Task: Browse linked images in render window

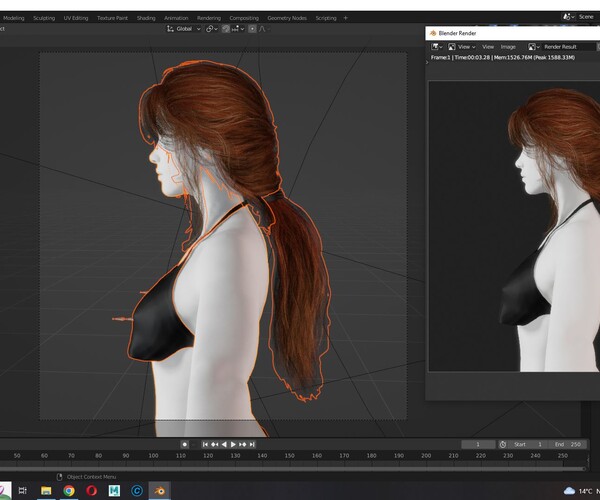Action: click(533, 47)
